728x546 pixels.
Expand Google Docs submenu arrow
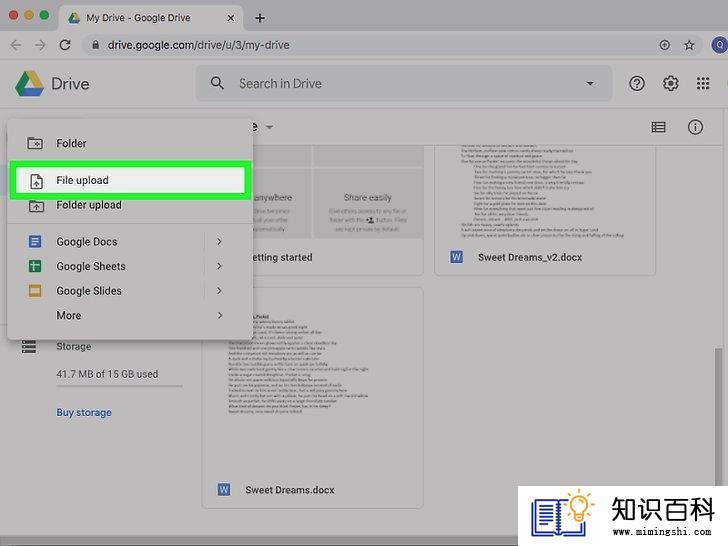pyautogui.click(x=219, y=241)
